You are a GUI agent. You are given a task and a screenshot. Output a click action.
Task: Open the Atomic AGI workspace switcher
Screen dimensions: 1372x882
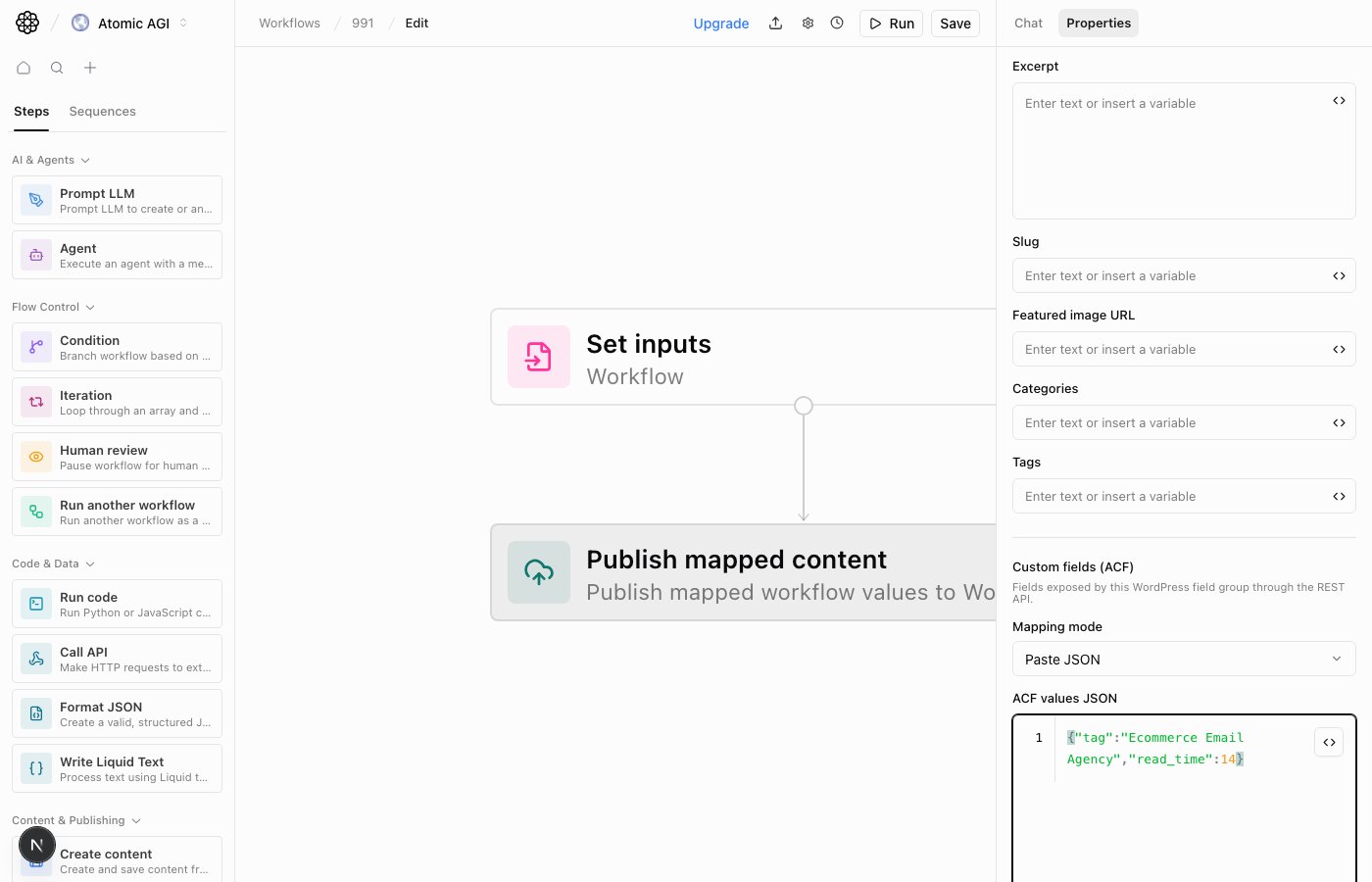click(x=129, y=23)
